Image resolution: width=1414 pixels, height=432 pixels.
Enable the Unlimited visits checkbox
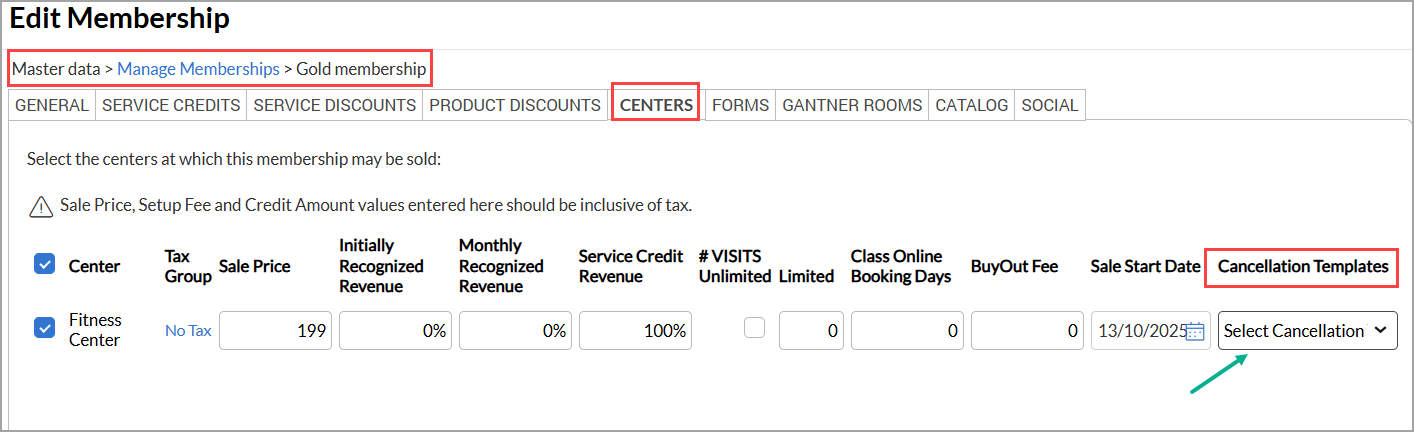click(x=755, y=328)
